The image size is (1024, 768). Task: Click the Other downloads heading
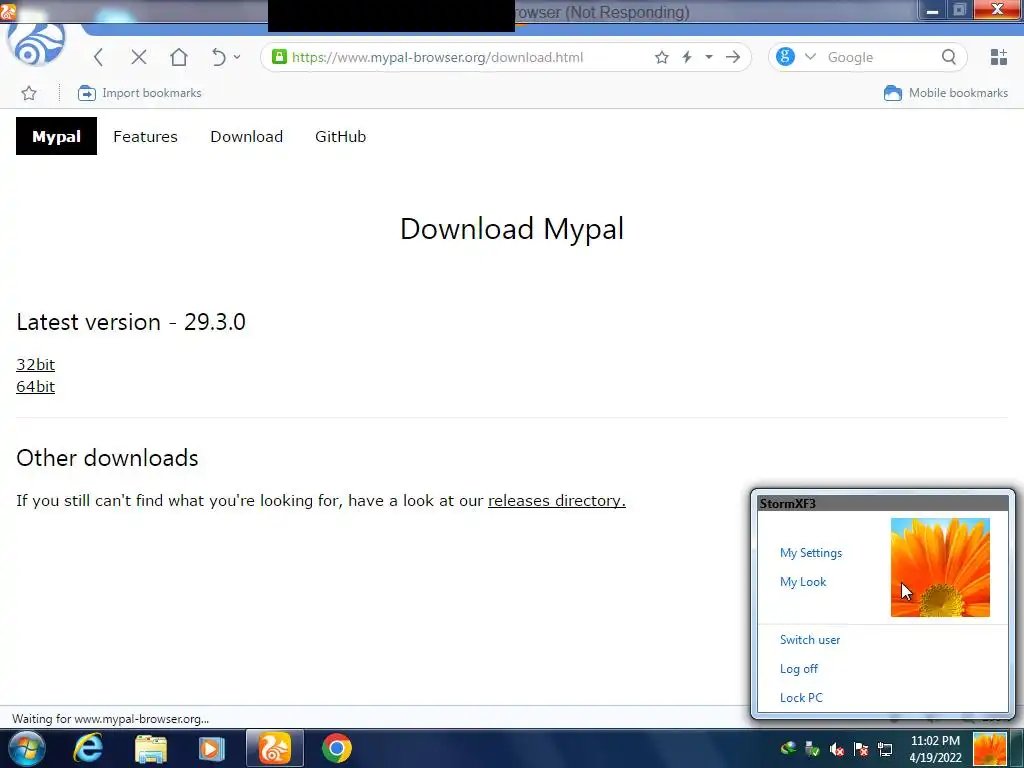pos(107,458)
